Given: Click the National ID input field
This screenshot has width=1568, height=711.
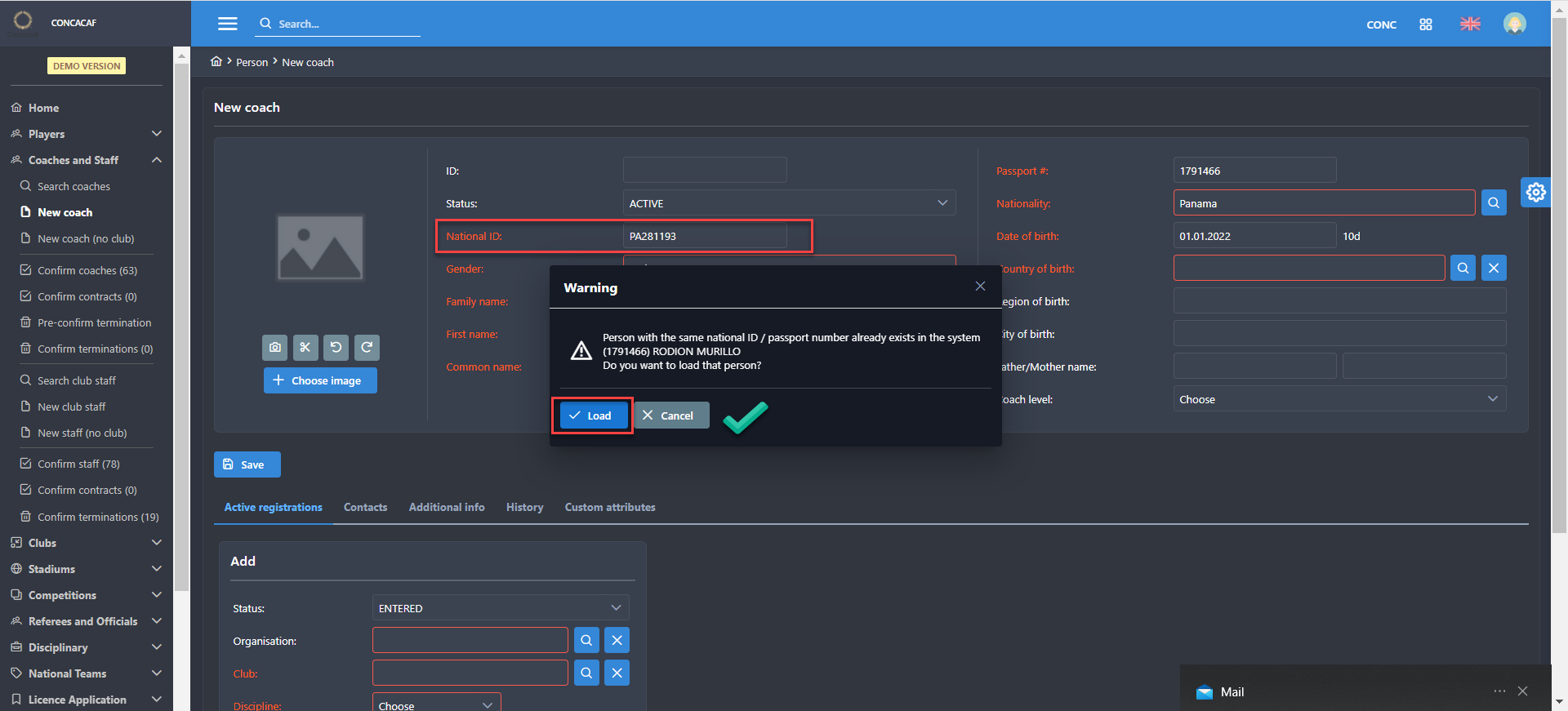Looking at the screenshot, I should [704, 237].
